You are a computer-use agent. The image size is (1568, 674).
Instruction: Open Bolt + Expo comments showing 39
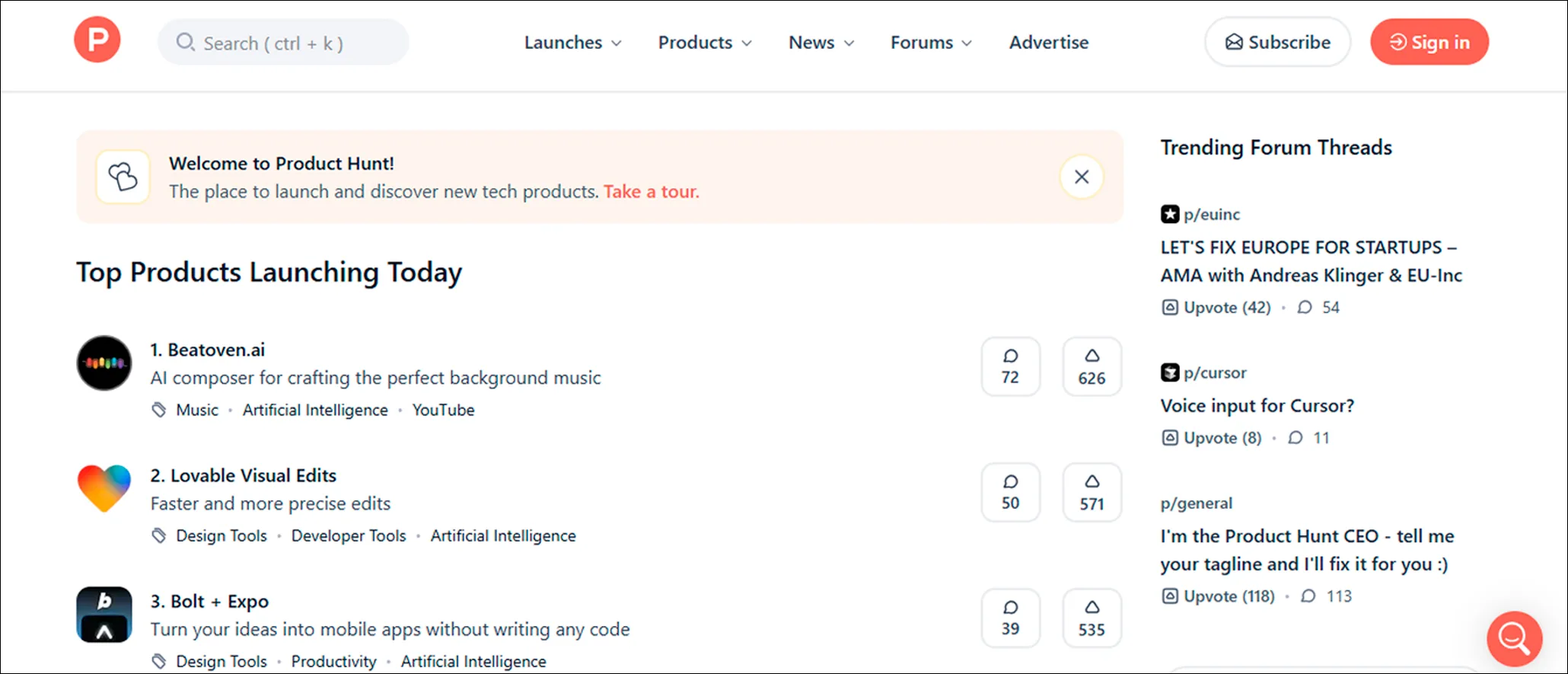point(1010,618)
